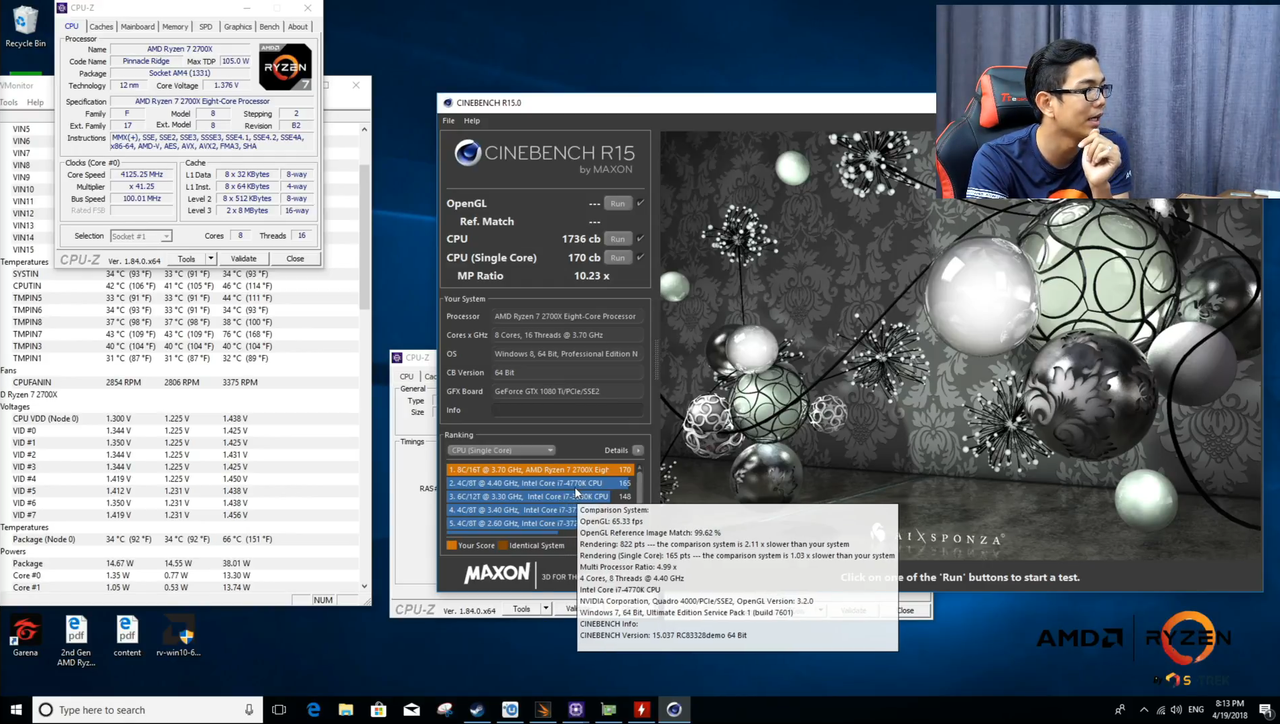Screen dimensions: 1280x724
Task: Run the OpenGL benchmark
Action: click(x=618, y=203)
